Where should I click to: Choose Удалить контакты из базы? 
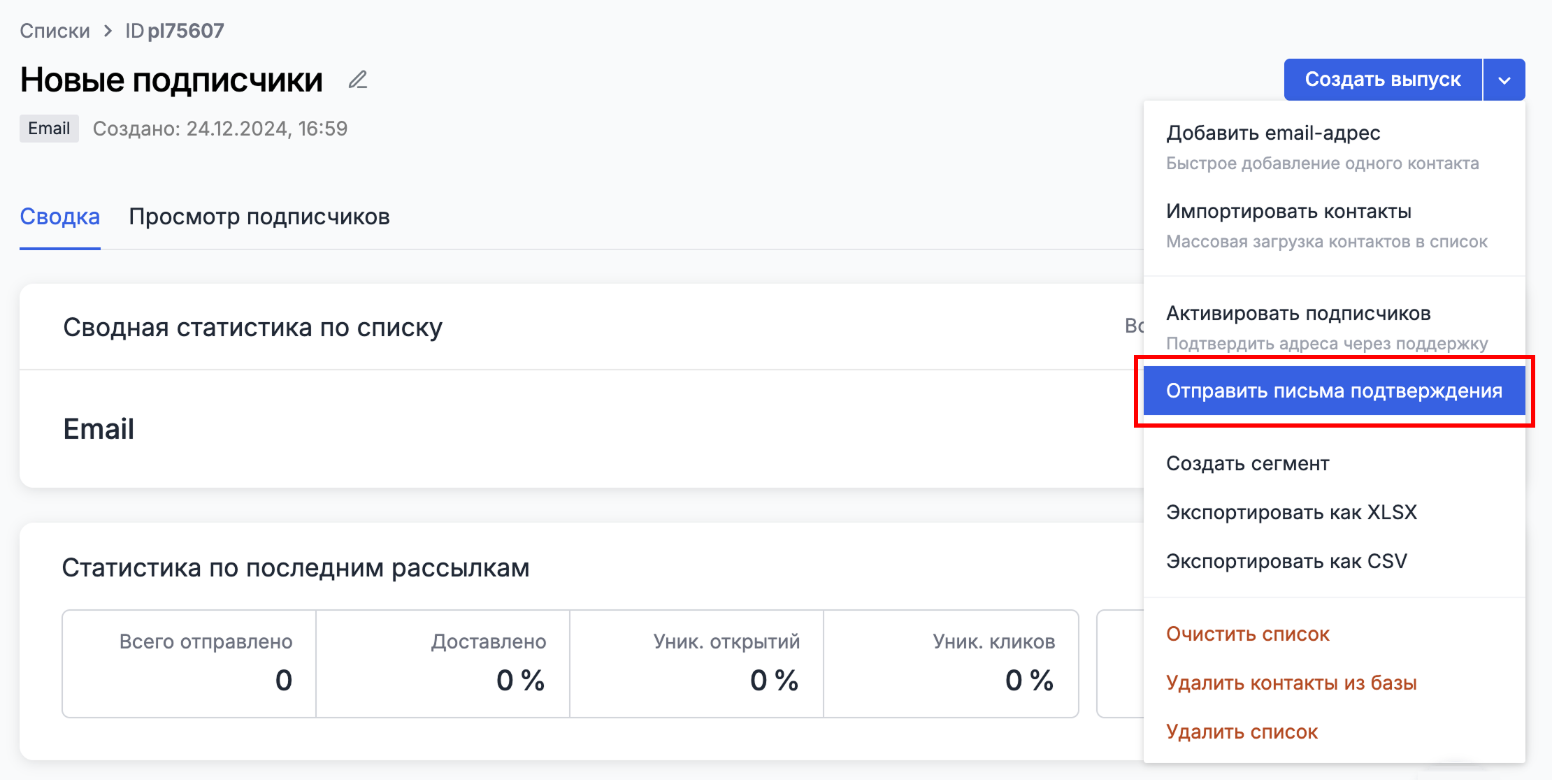tap(1291, 683)
